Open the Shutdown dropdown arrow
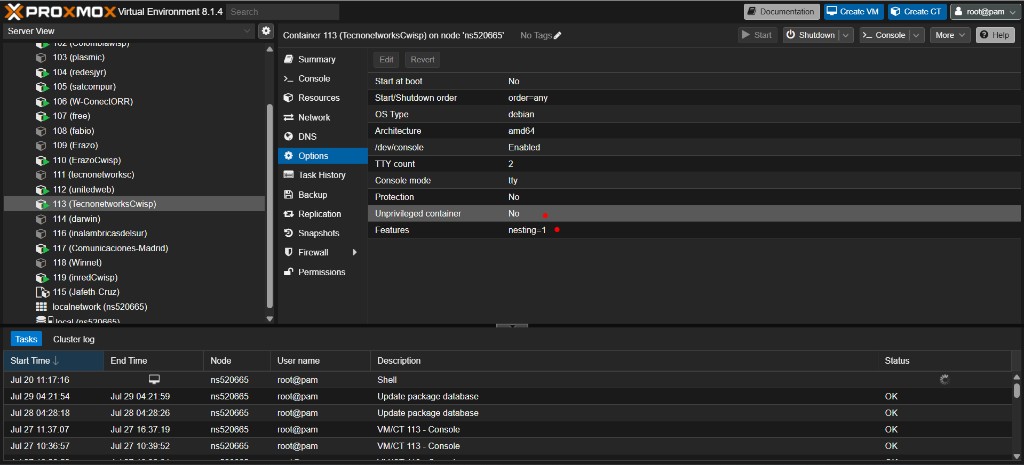This screenshot has height=465, width=1024. (x=846, y=35)
